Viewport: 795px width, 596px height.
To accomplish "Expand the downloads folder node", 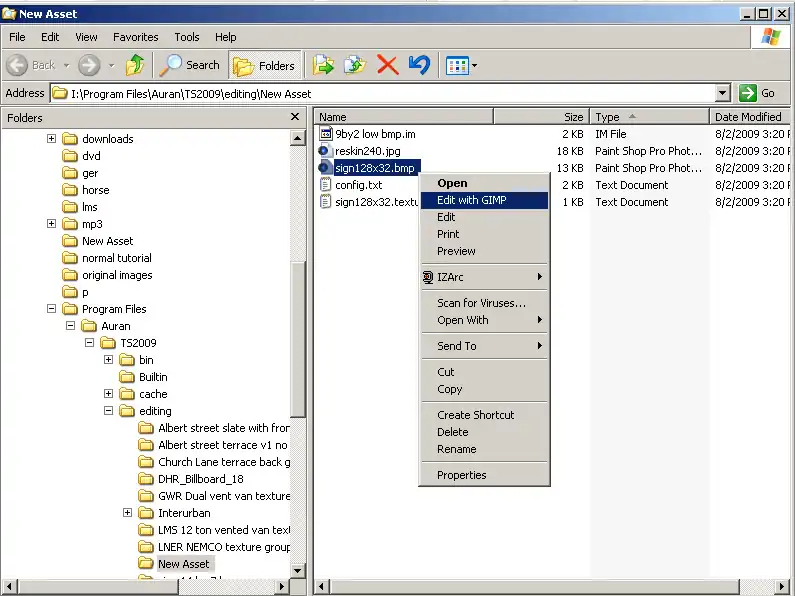I will pos(52,139).
